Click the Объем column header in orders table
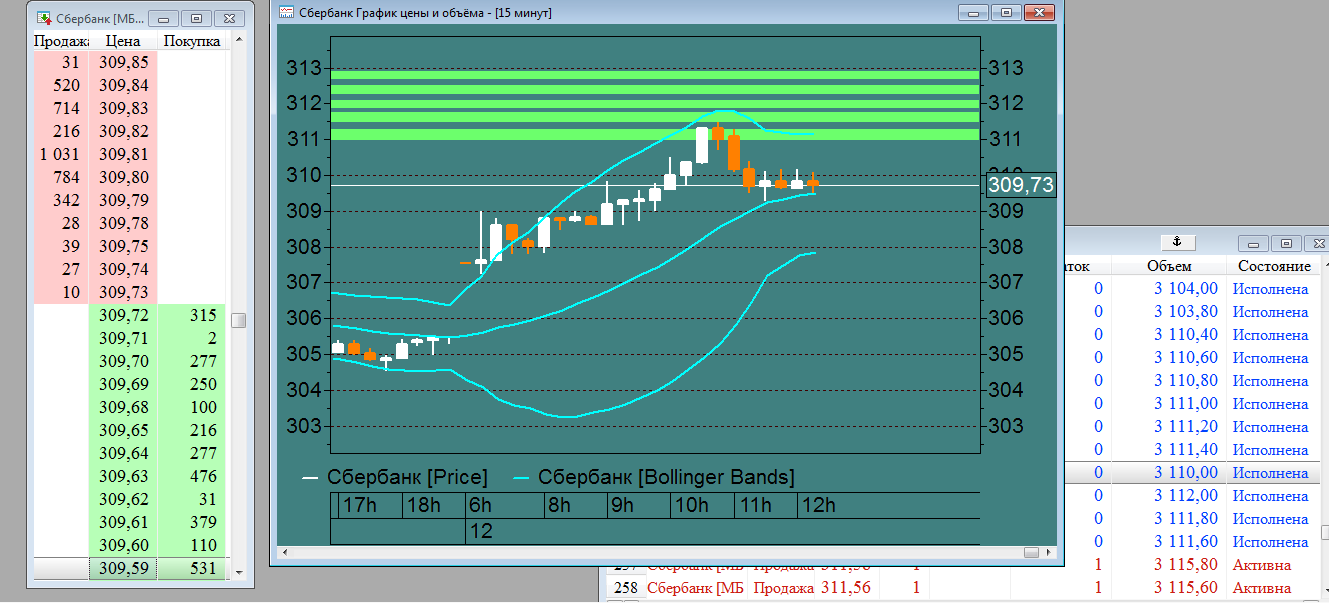This screenshot has width=1329, height=603. [x=1168, y=266]
